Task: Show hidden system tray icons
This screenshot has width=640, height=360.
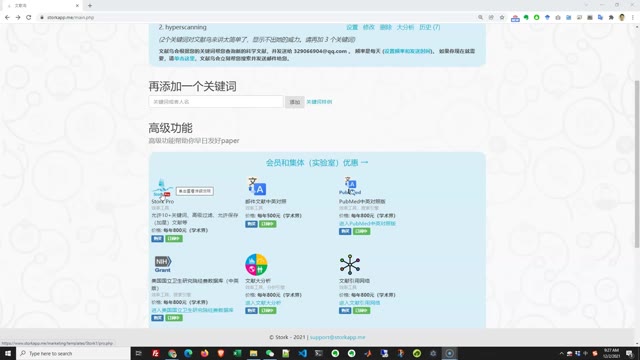Action: tap(561, 353)
